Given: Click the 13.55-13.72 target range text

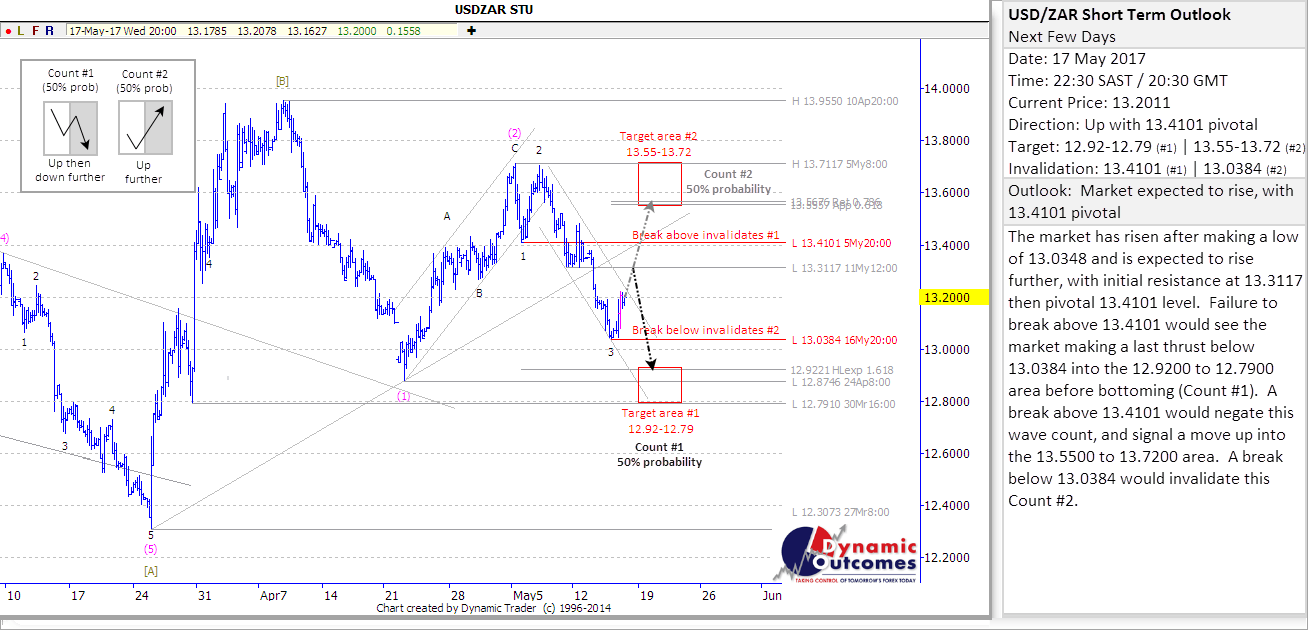Looking at the screenshot, I should [659, 151].
